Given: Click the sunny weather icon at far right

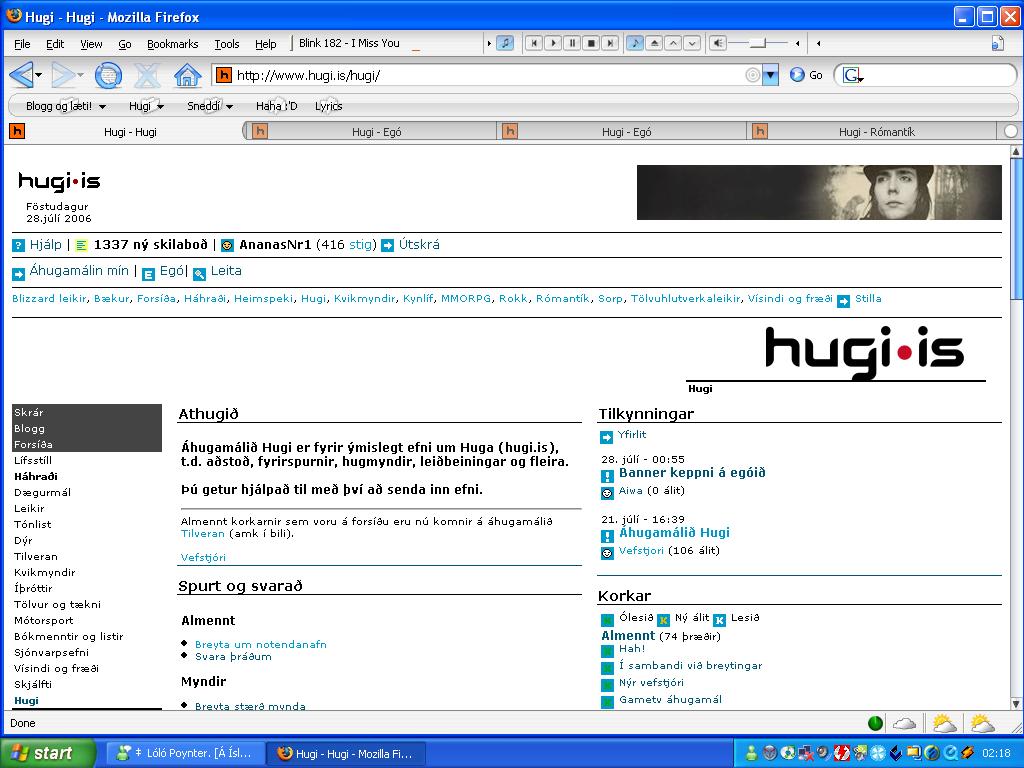Looking at the screenshot, I should coord(982,723).
